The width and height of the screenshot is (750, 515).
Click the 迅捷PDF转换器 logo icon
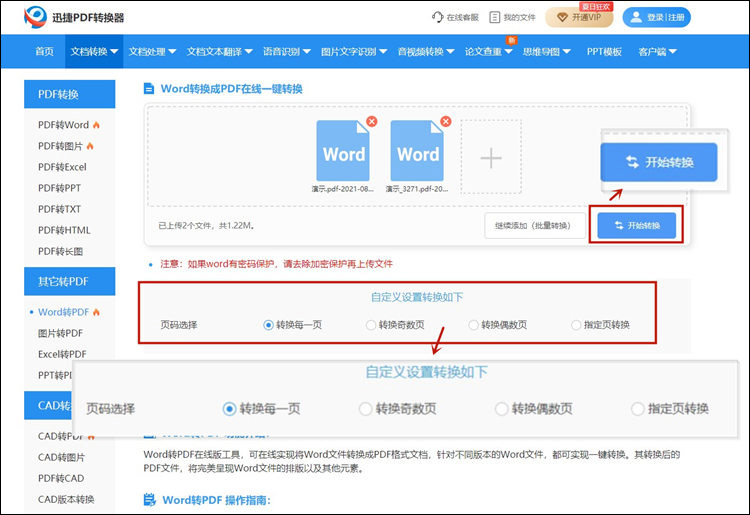(x=35, y=17)
